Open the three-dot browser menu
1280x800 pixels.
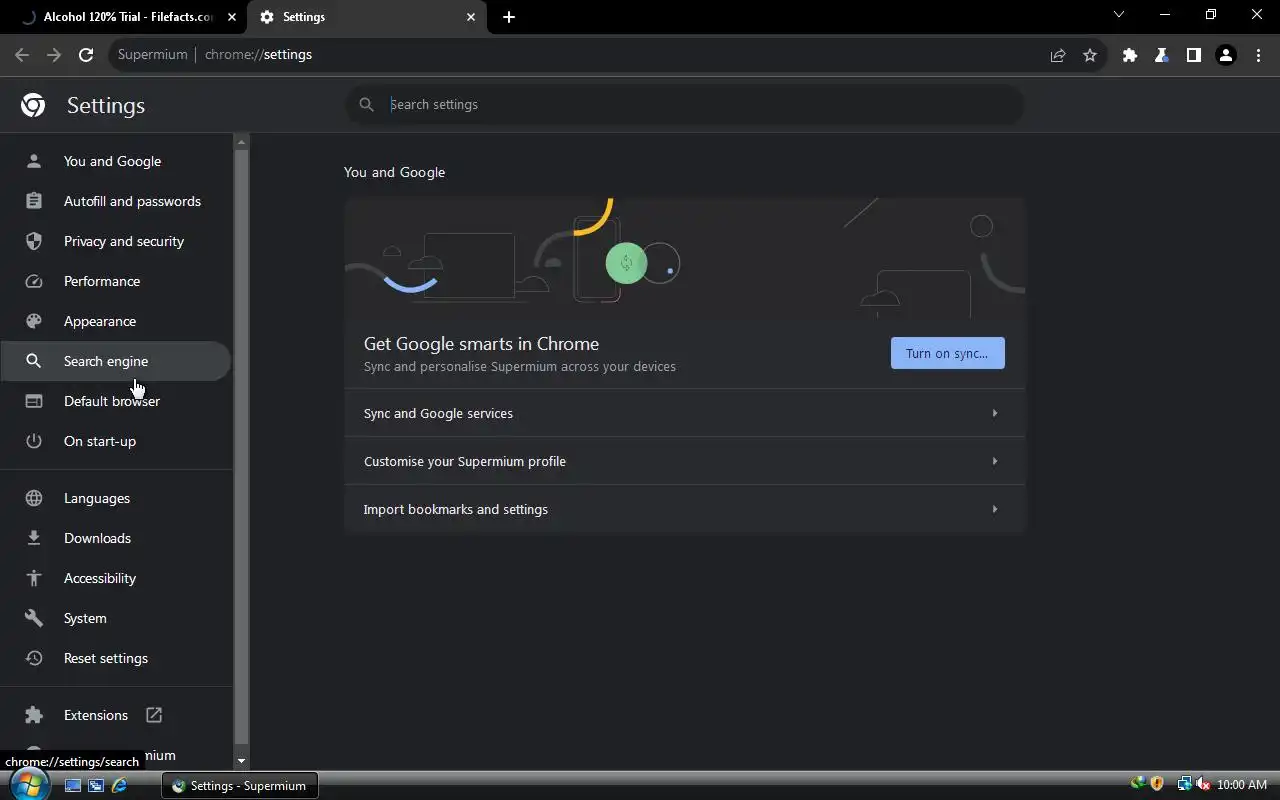1259,55
